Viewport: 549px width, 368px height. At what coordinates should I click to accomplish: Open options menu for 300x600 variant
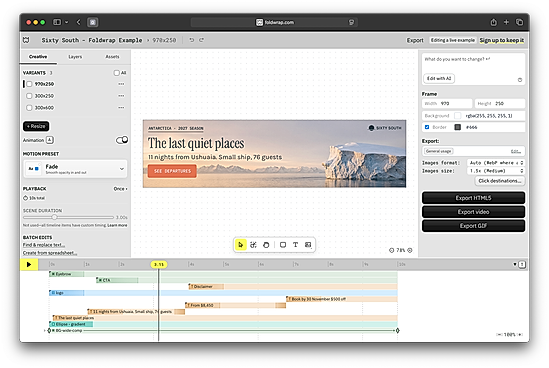(121, 108)
